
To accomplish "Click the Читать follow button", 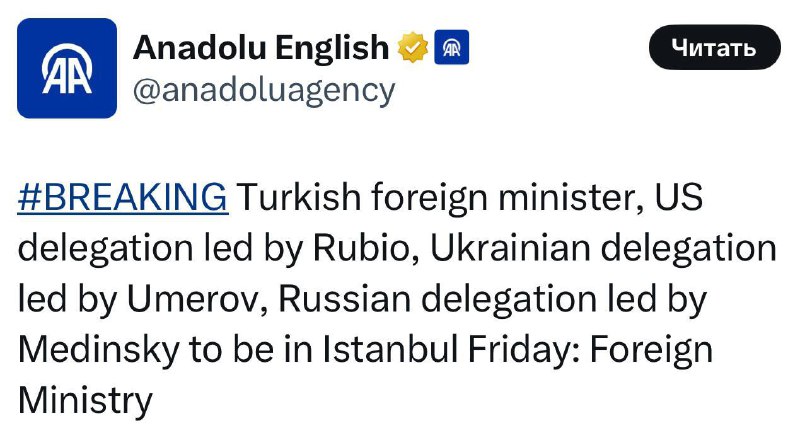I will tap(714, 47).
